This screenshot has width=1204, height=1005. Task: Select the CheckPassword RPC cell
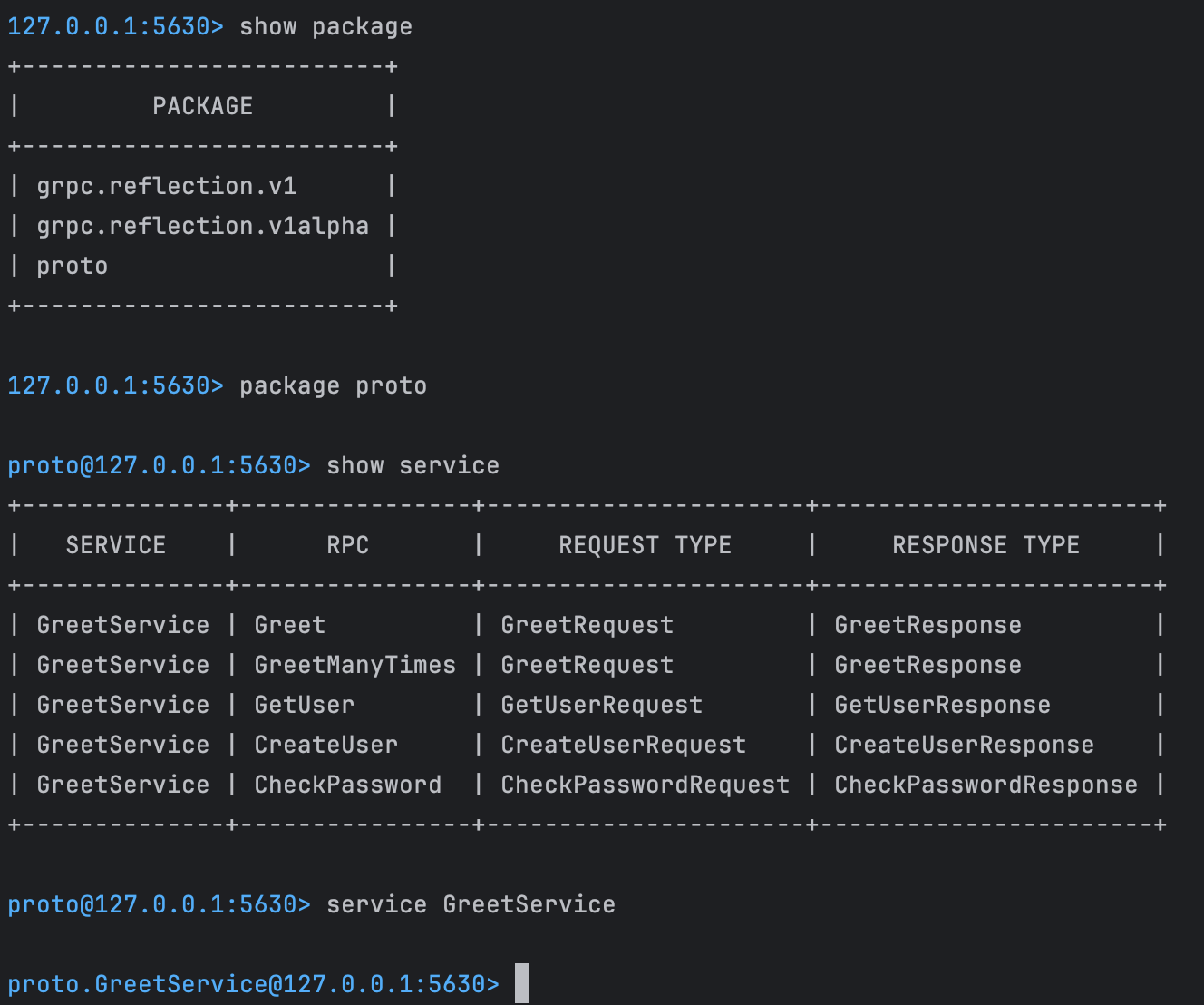click(347, 785)
